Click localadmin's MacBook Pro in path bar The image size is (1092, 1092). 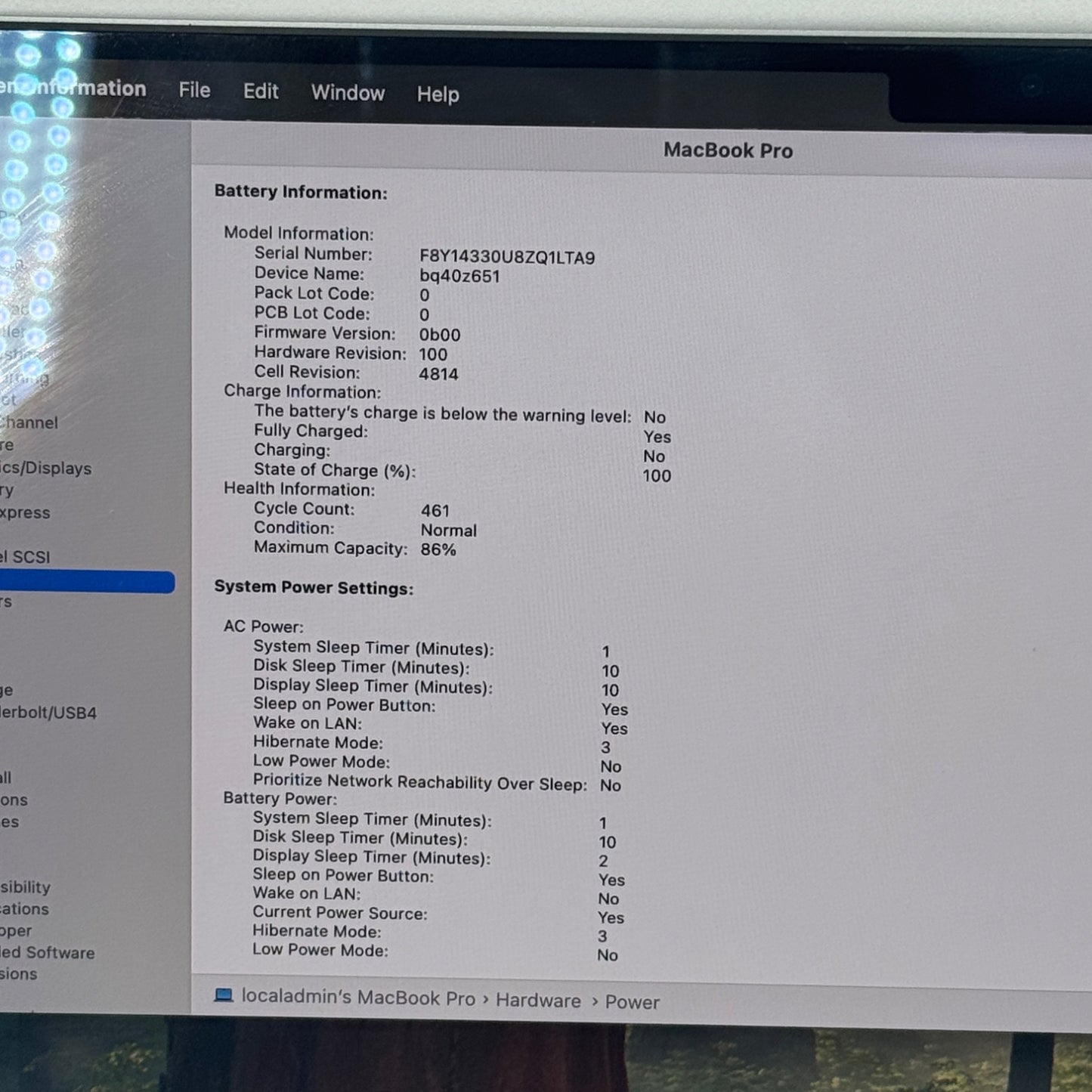click(358, 998)
